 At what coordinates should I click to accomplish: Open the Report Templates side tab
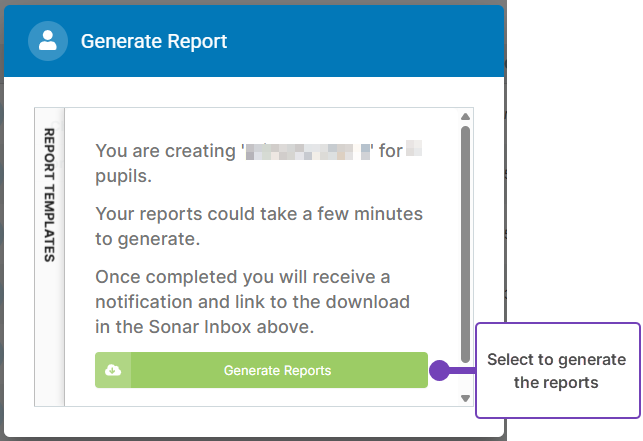[x=50, y=195]
